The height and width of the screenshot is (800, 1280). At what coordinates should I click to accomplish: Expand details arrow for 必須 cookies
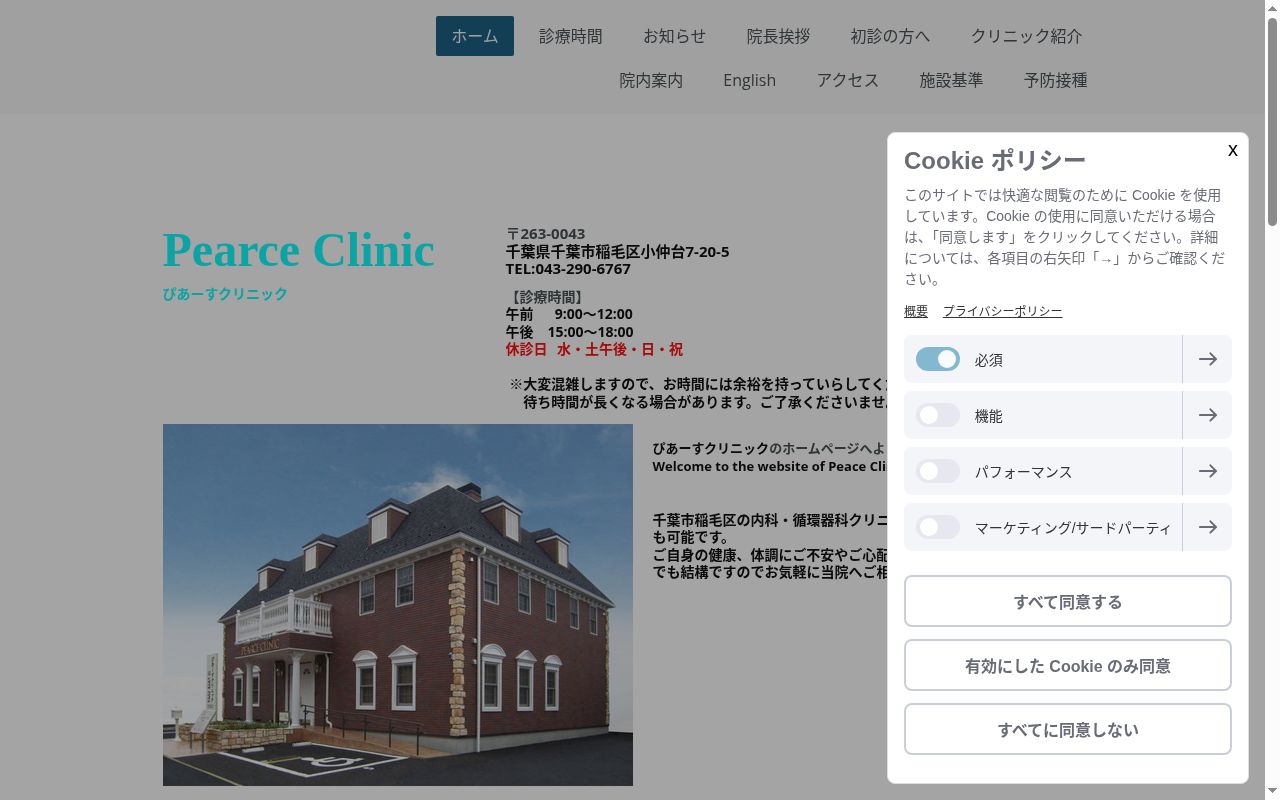pyautogui.click(x=1207, y=359)
